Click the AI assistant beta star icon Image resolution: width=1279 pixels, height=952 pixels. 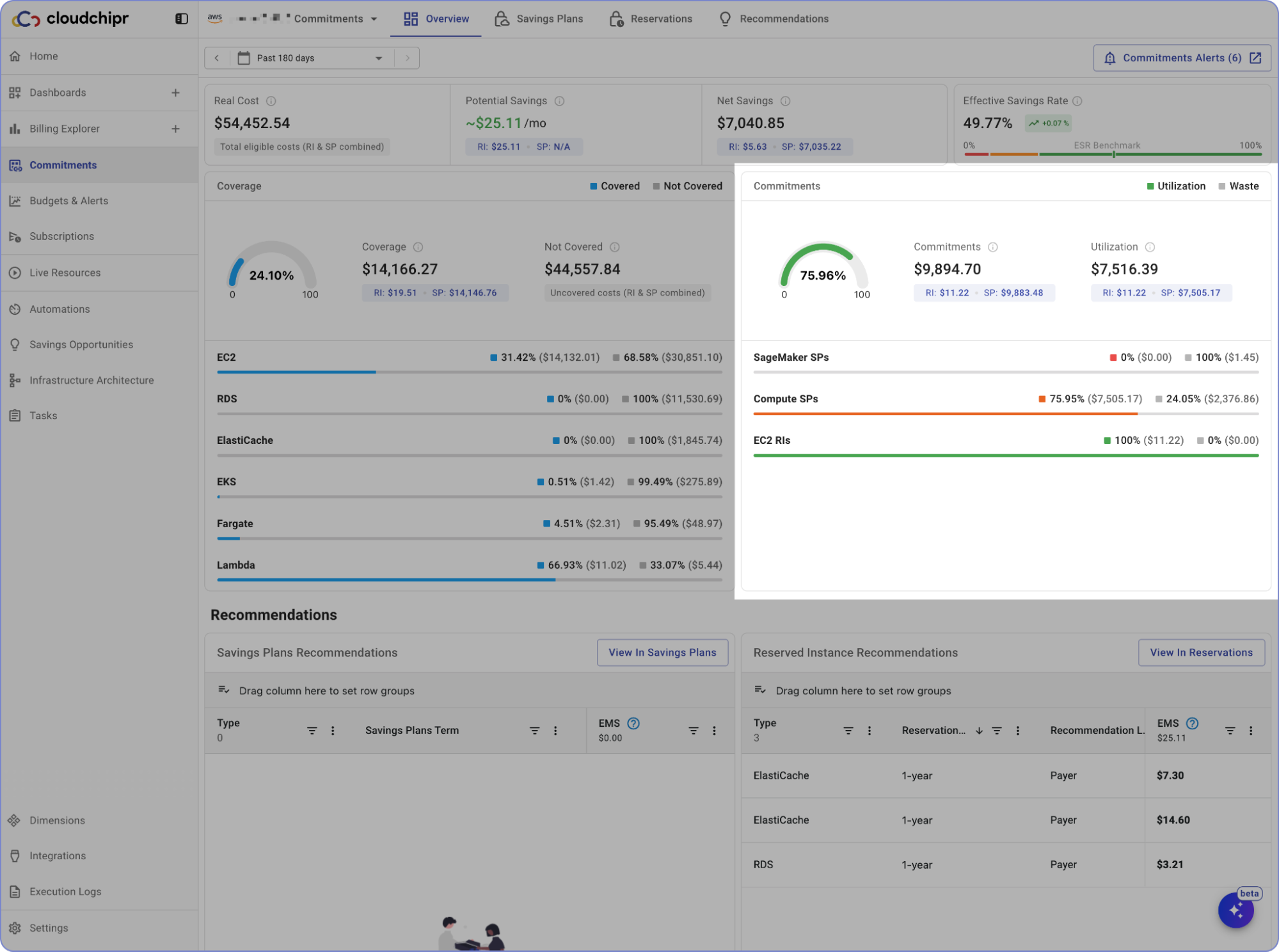[1235, 909]
